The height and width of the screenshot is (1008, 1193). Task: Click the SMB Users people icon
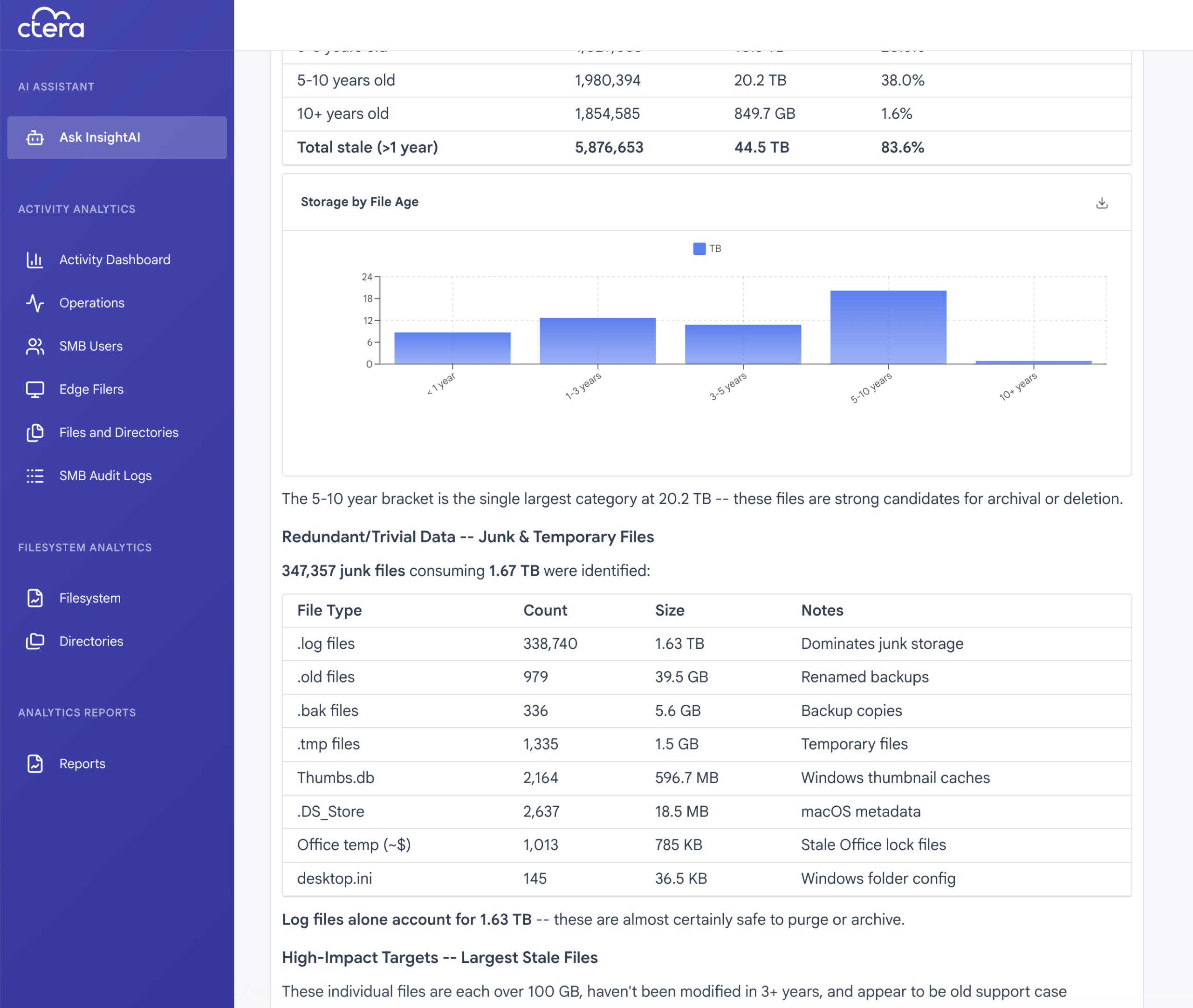[x=35, y=346]
